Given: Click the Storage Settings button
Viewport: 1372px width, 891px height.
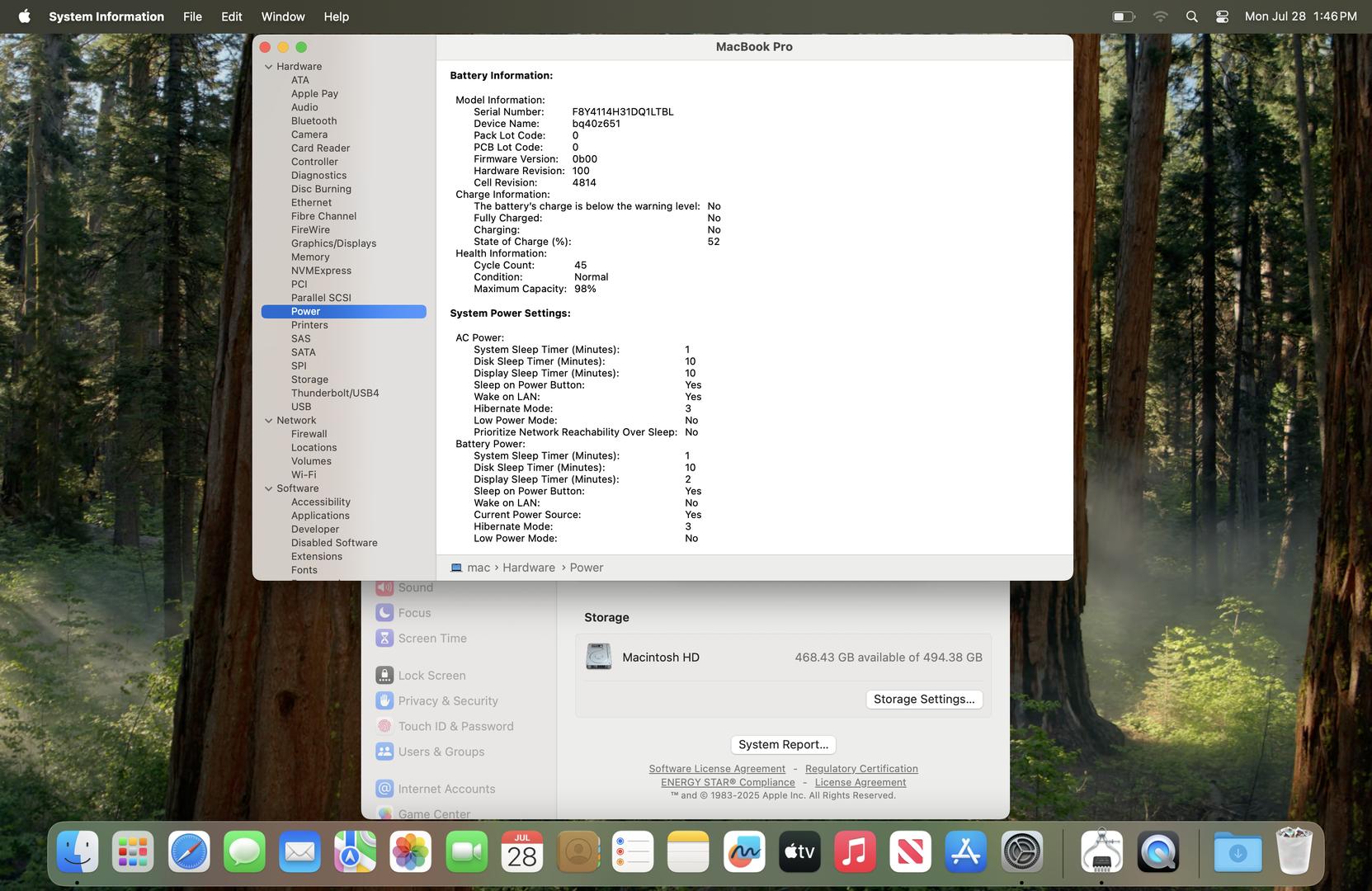Looking at the screenshot, I should tap(923, 699).
